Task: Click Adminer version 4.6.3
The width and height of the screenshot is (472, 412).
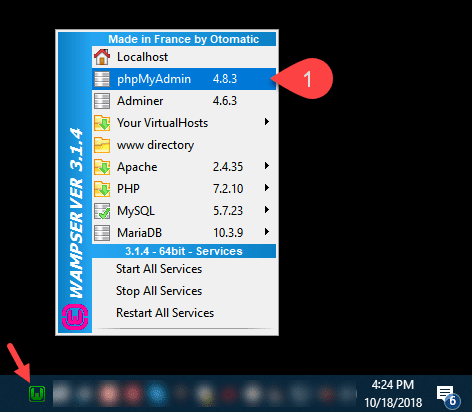Action: [x=225, y=101]
